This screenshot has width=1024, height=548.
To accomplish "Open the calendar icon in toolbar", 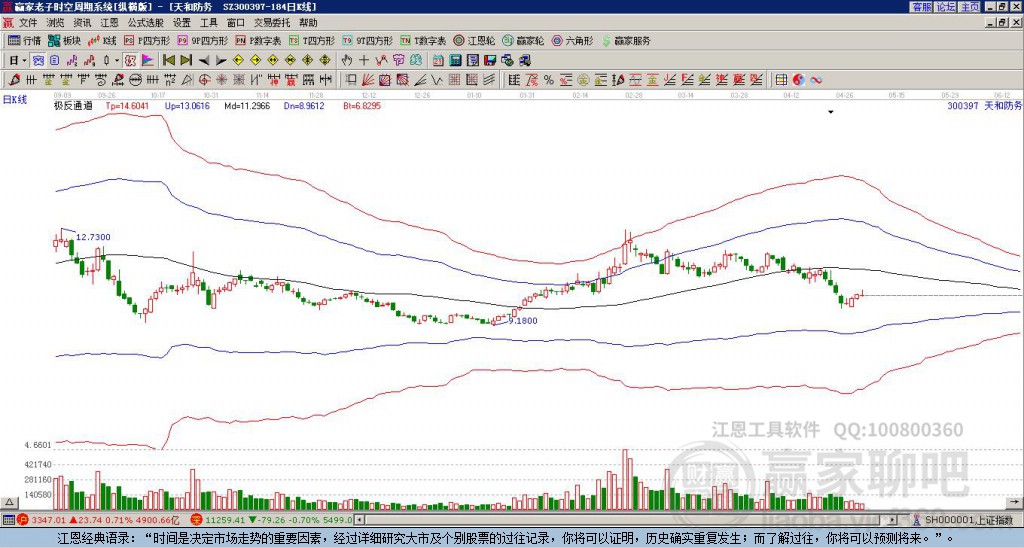I will (x=438, y=61).
